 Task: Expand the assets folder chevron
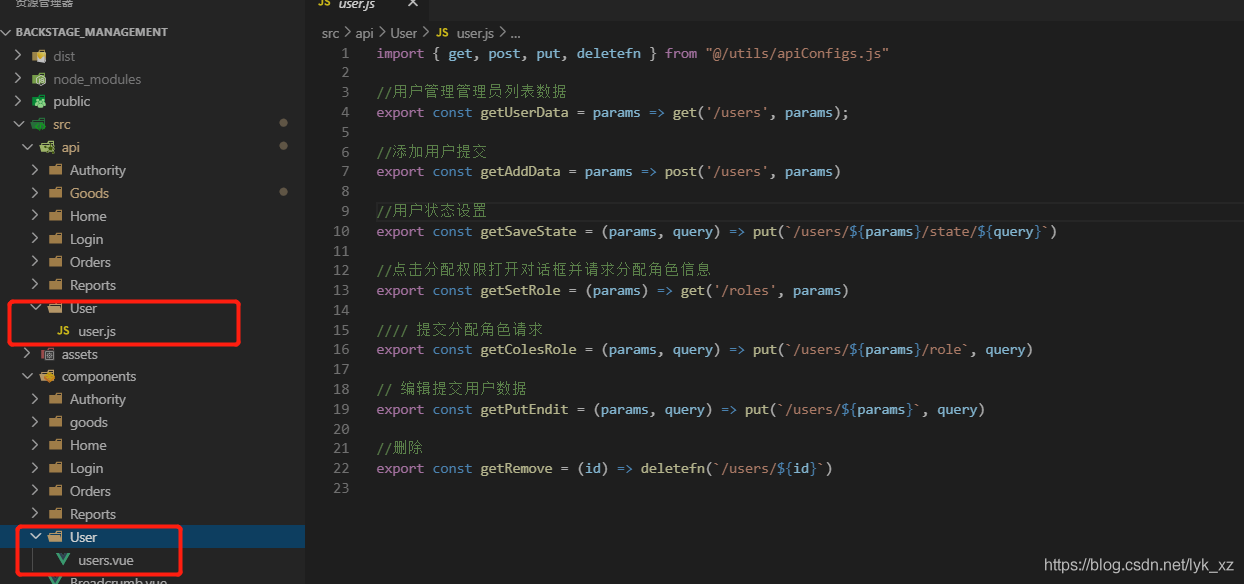coord(27,354)
